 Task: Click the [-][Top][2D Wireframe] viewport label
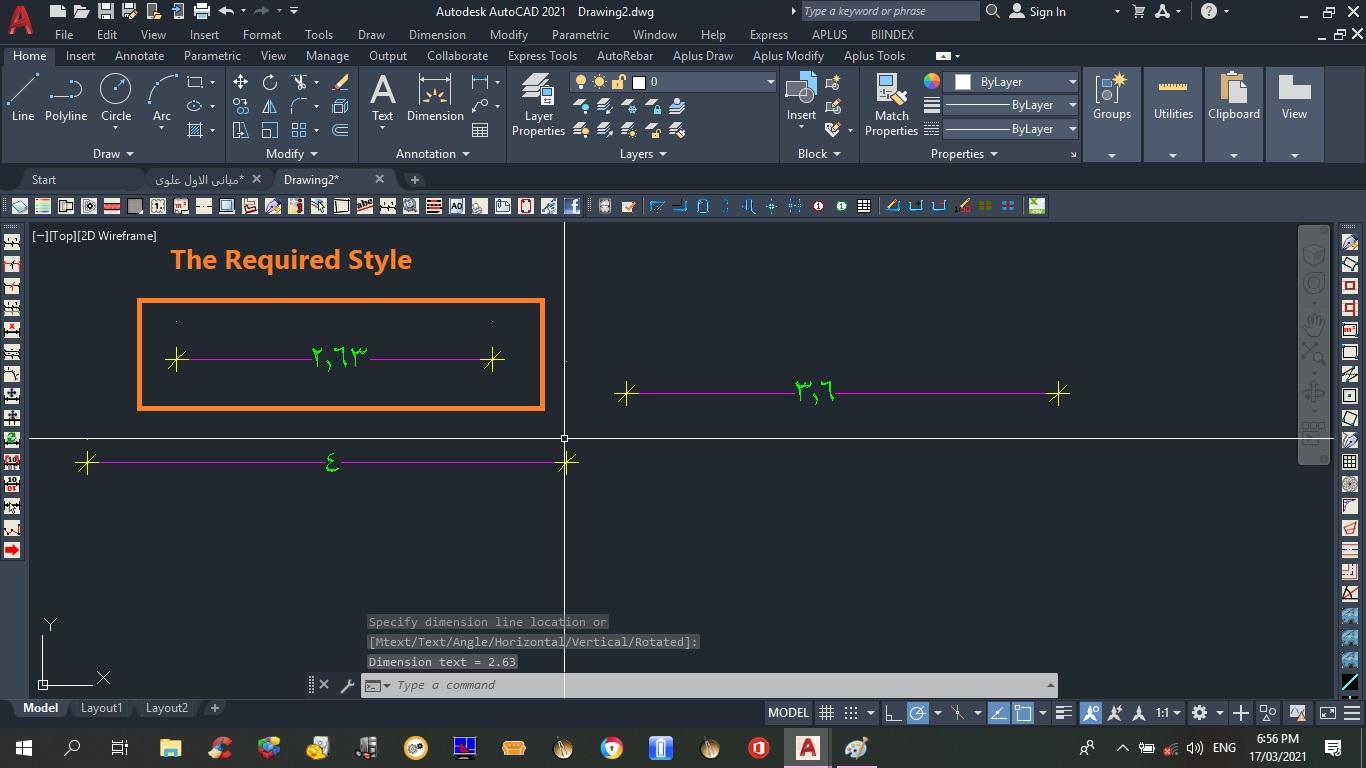(94, 236)
